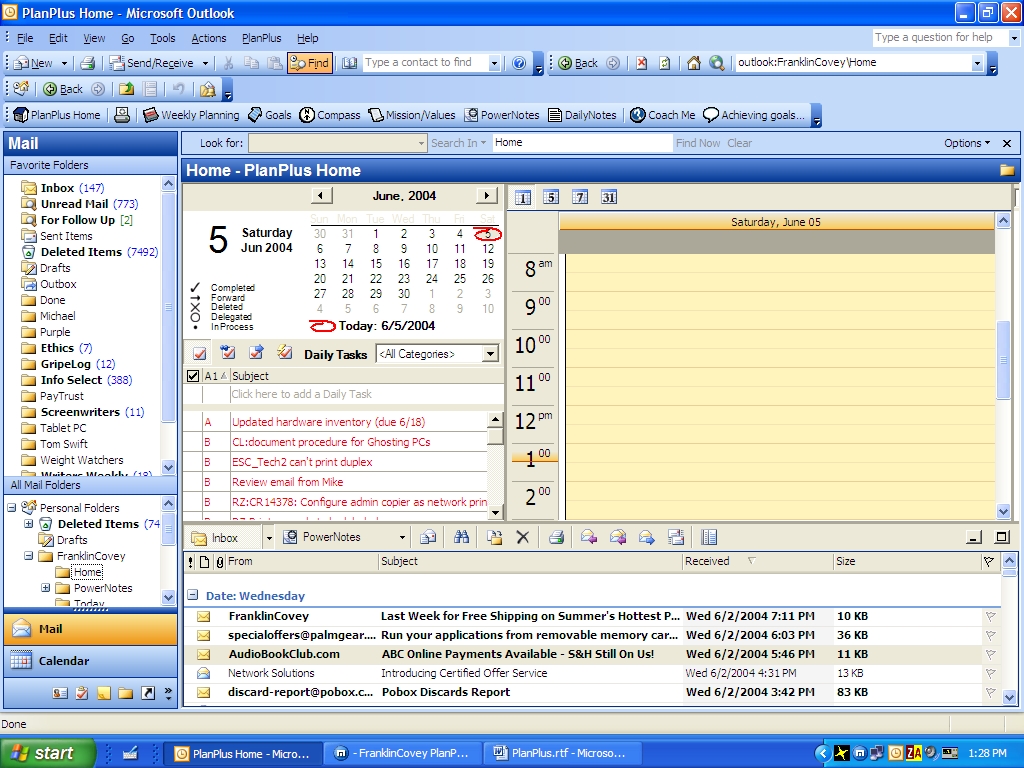Click the printer icon in inbox toolbar
This screenshot has height=768, width=1024.
click(556, 537)
